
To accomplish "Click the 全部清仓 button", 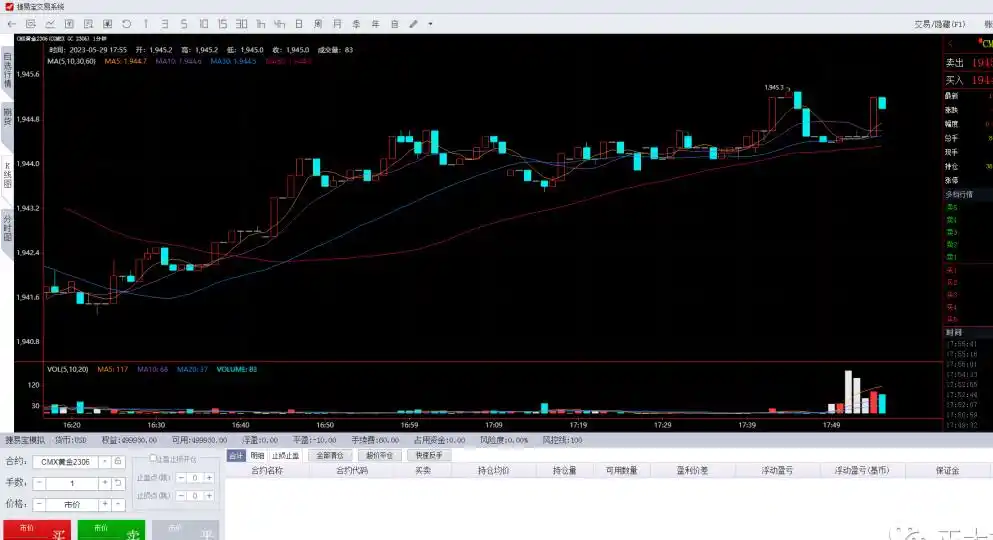I will coord(329,456).
